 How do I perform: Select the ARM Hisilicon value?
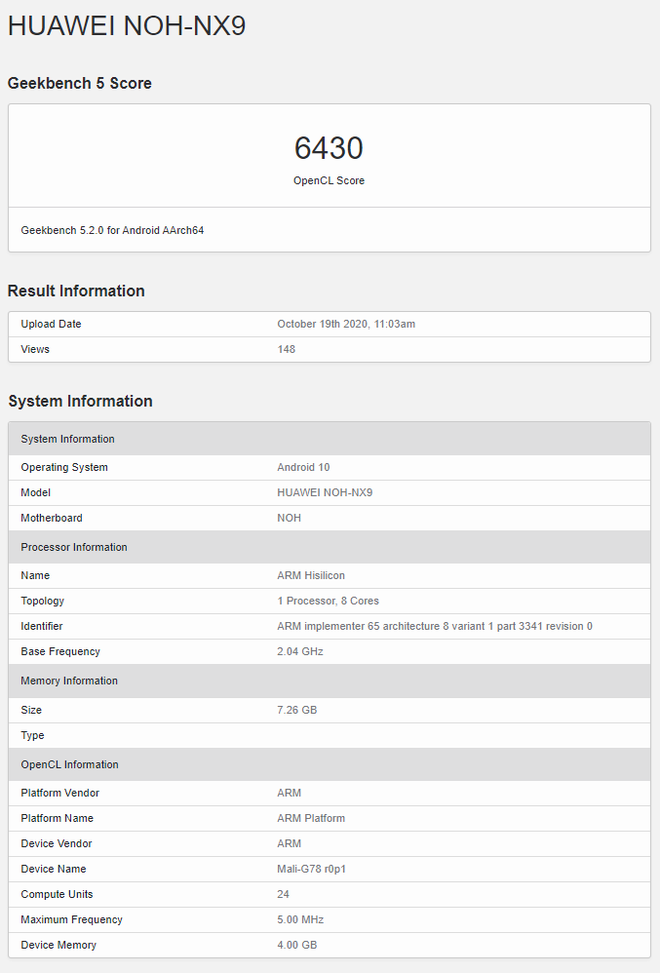pos(311,576)
